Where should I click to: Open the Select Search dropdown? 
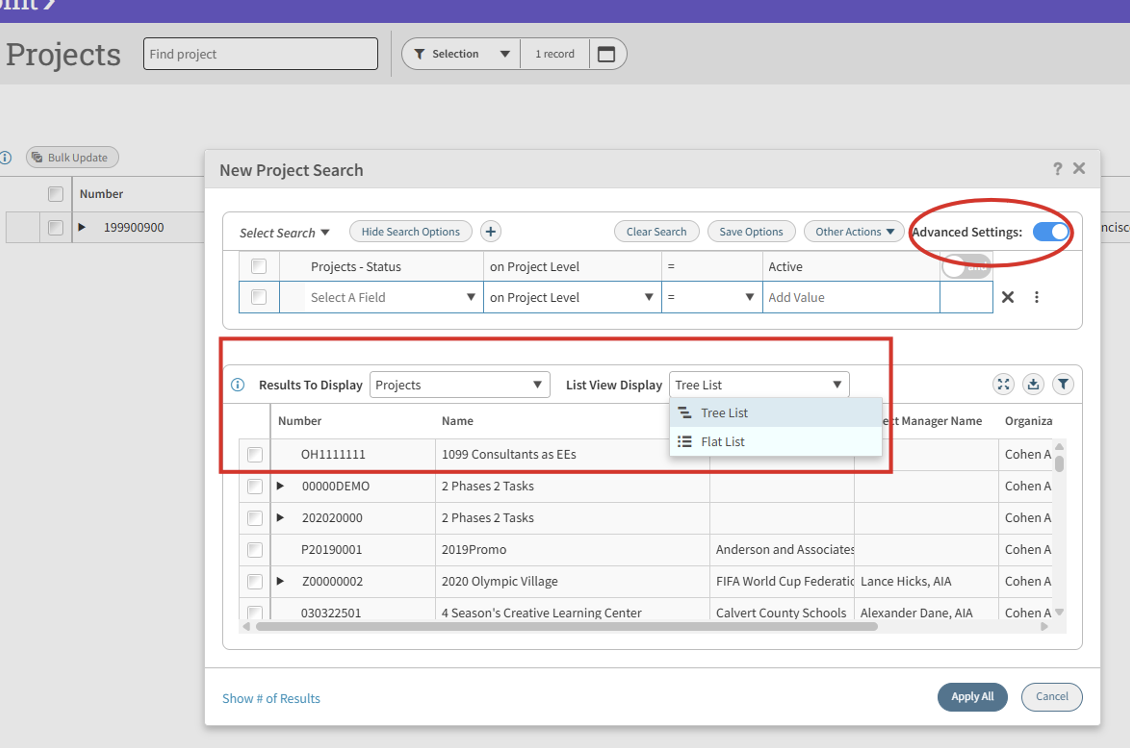pyautogui.click(x=284, y=233)
